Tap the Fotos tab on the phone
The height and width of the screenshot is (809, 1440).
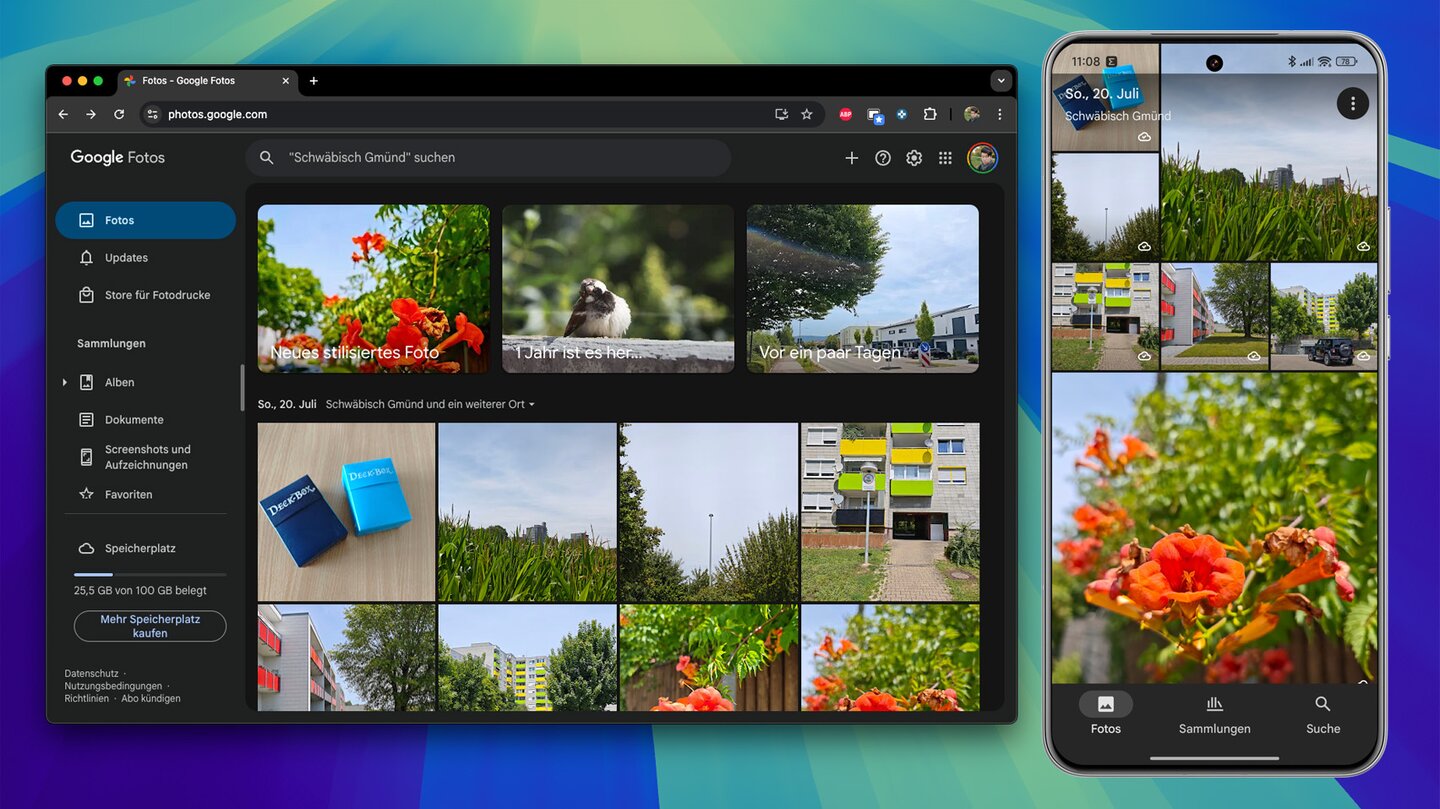(x=1106, y=714)
